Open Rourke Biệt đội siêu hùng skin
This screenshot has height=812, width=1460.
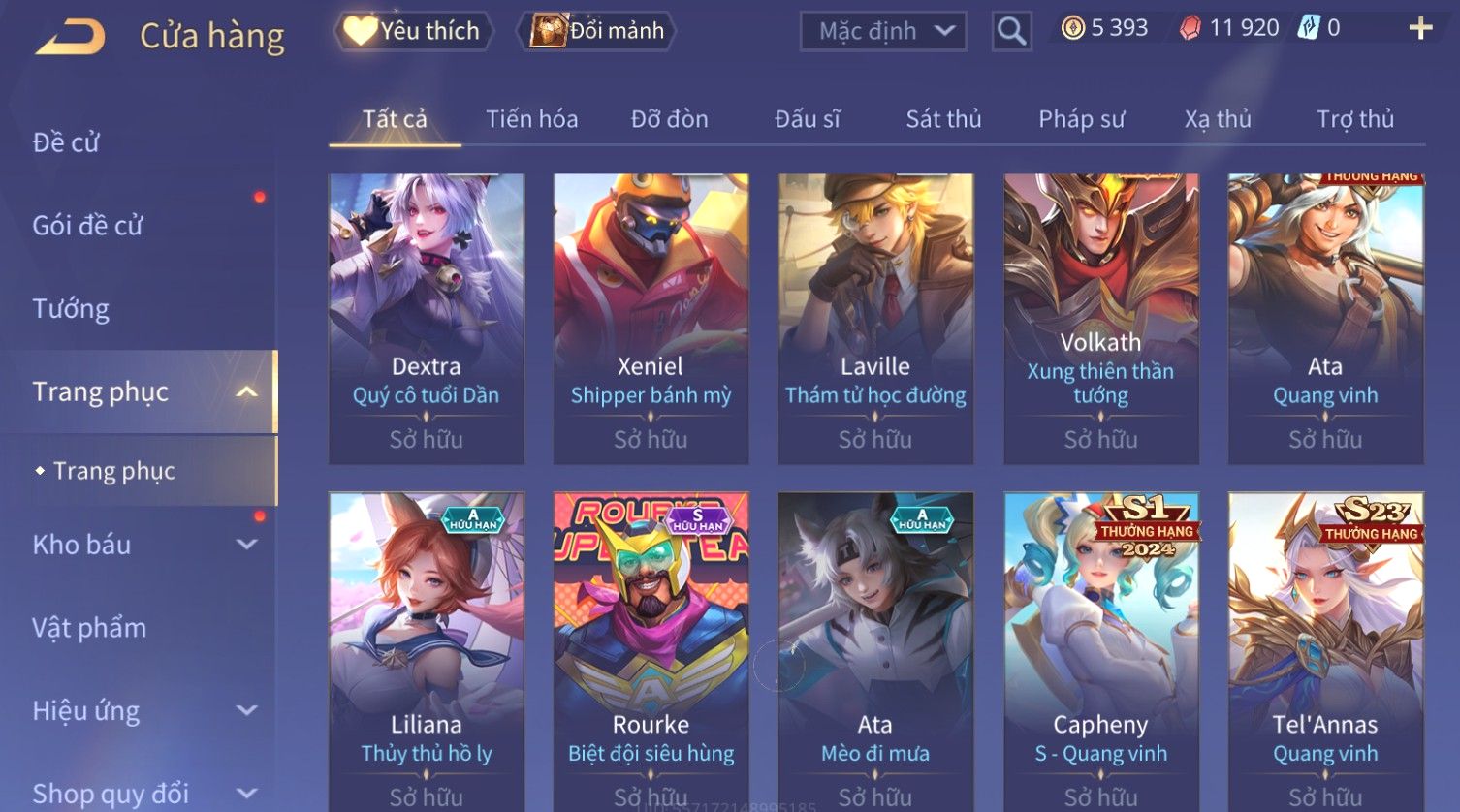click(651, 651)
